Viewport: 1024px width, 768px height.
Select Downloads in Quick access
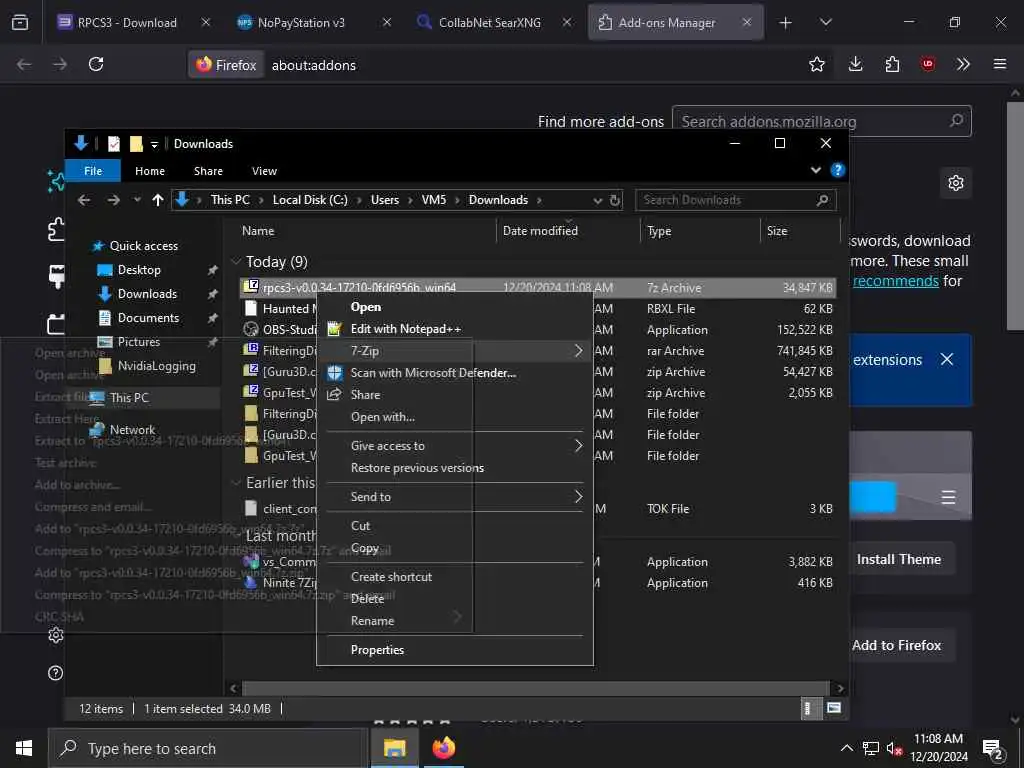click(147, 294)
